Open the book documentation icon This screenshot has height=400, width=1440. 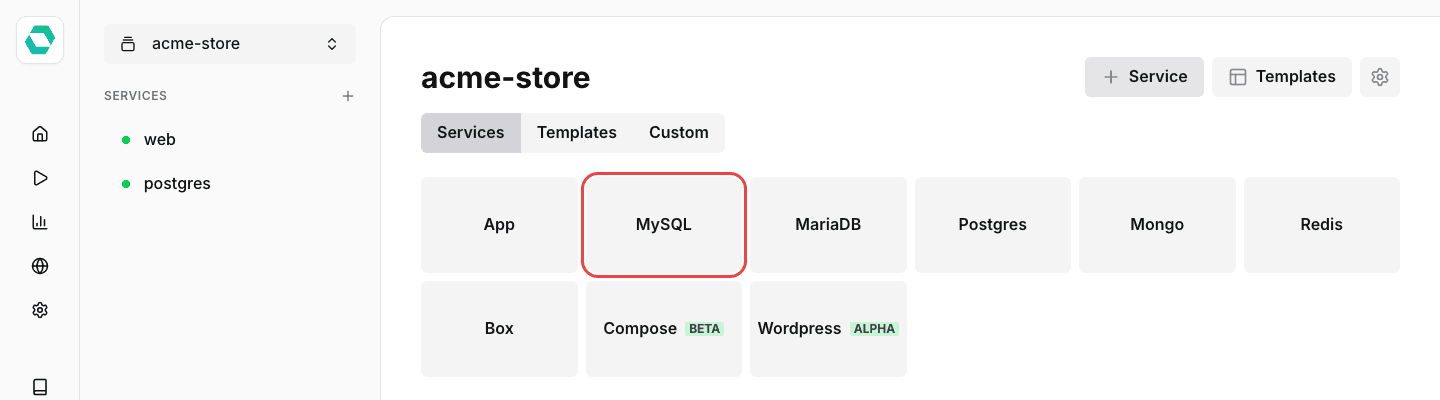(x=40, y=386)
